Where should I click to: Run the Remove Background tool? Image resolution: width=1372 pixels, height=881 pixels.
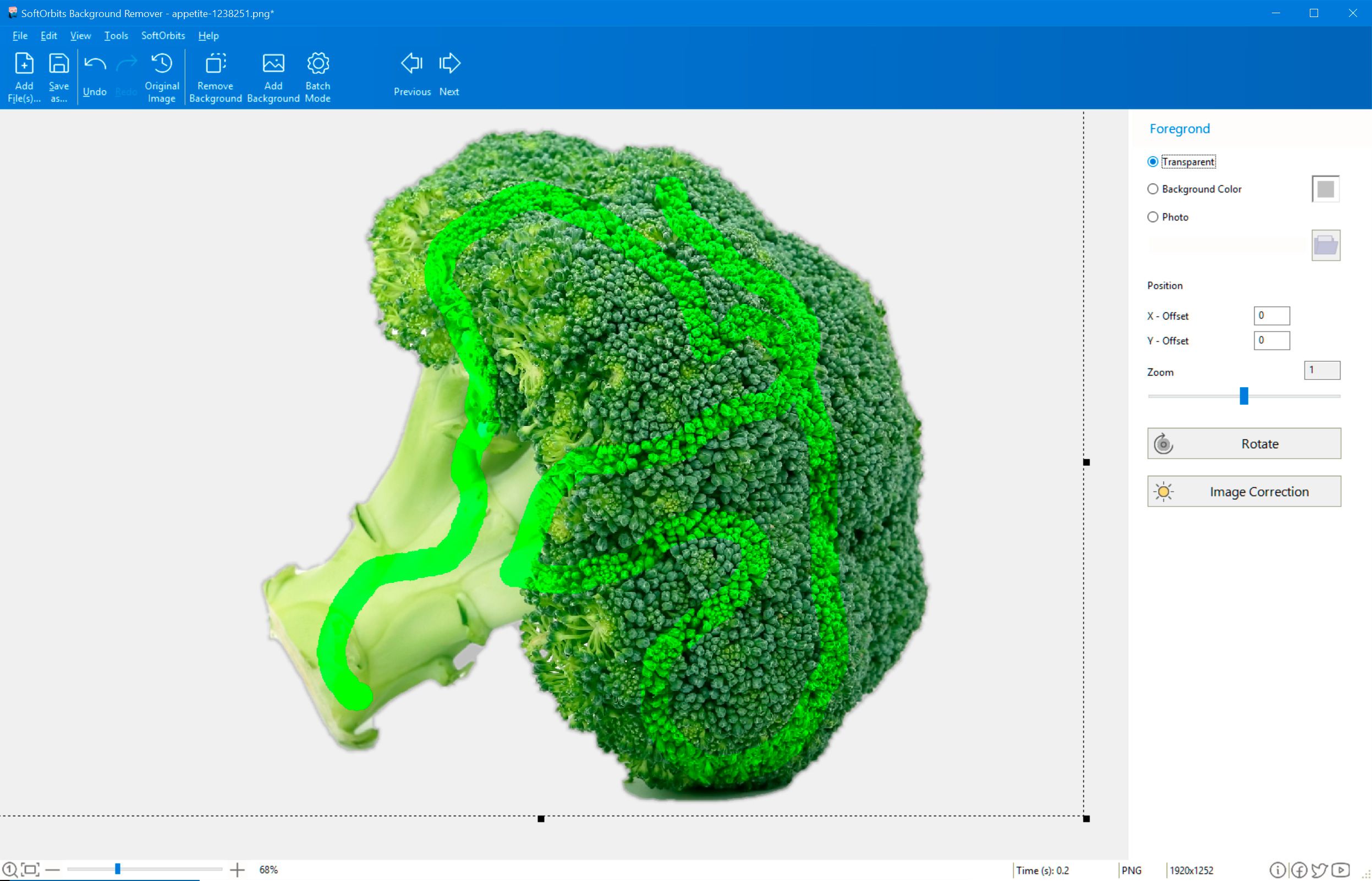coord(215,76)
